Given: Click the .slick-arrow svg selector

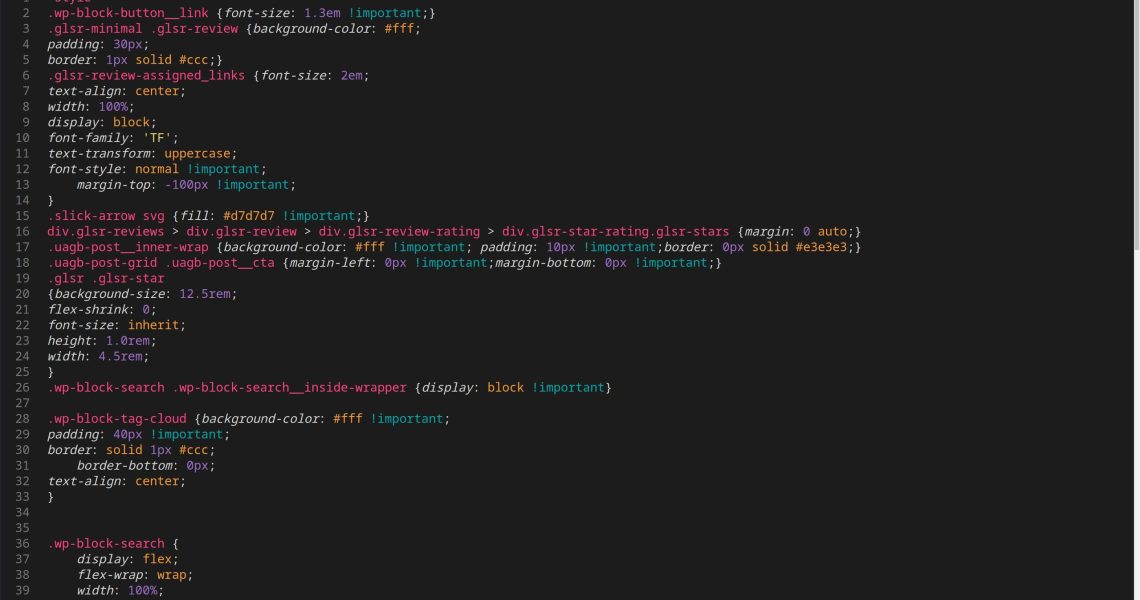Looking at the screenshot, I should 108,216.
